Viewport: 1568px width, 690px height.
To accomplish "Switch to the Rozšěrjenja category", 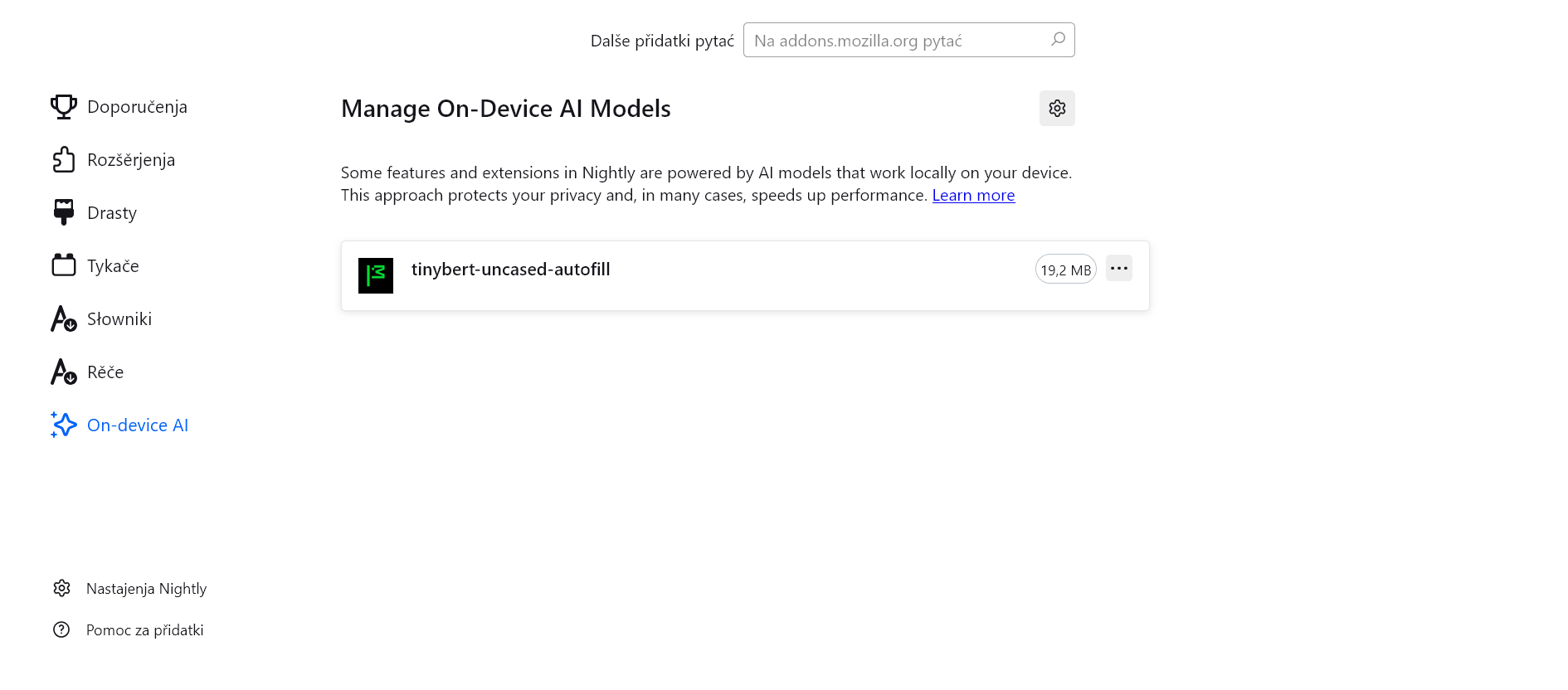I will [131, 160].
